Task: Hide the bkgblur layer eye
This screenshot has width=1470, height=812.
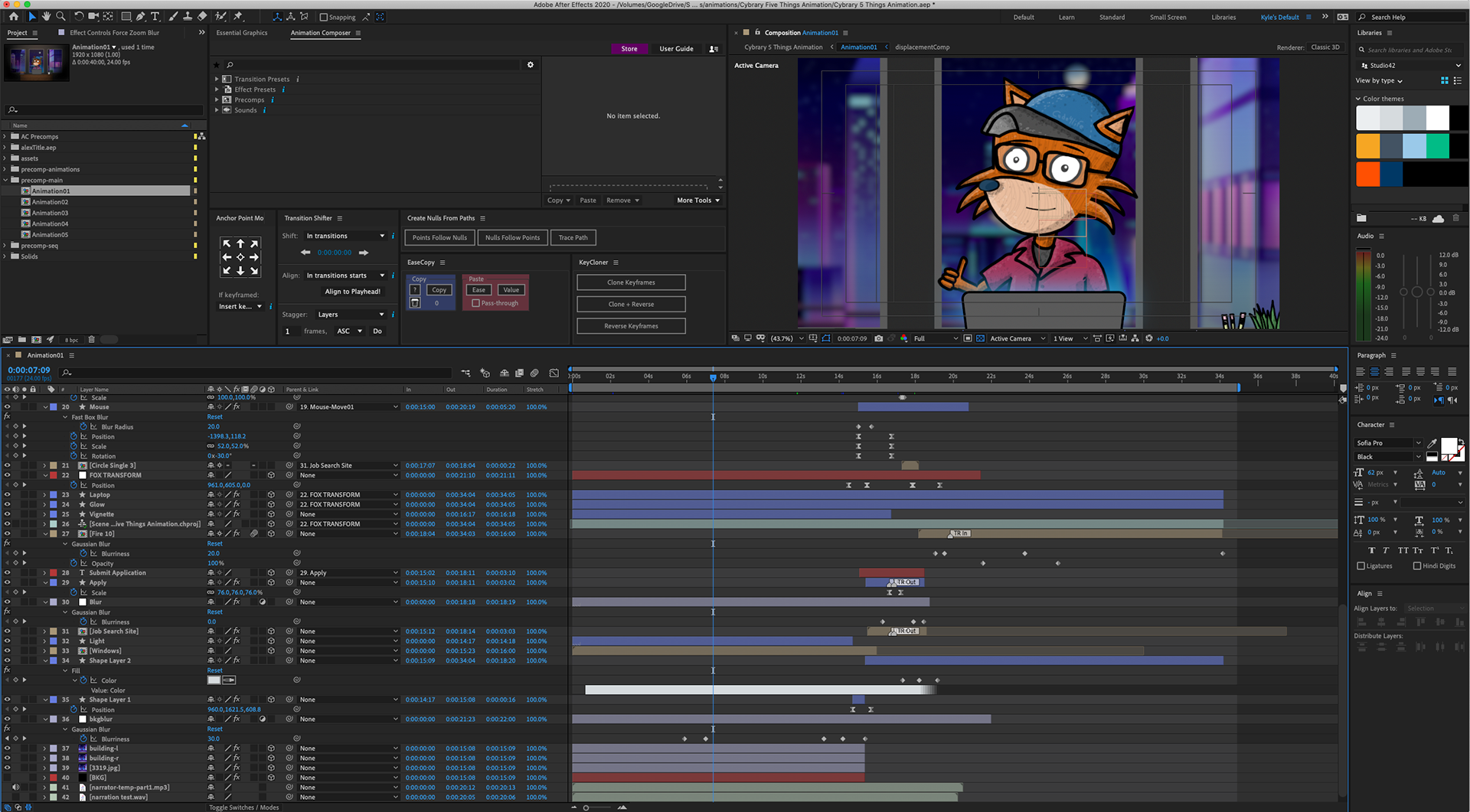Action: click(7, 719)
